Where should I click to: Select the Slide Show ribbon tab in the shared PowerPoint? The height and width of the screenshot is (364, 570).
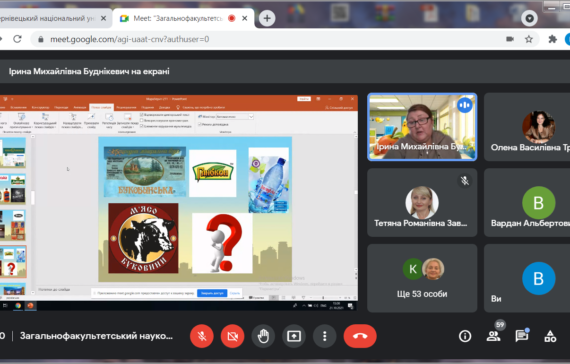click(101, 107)
